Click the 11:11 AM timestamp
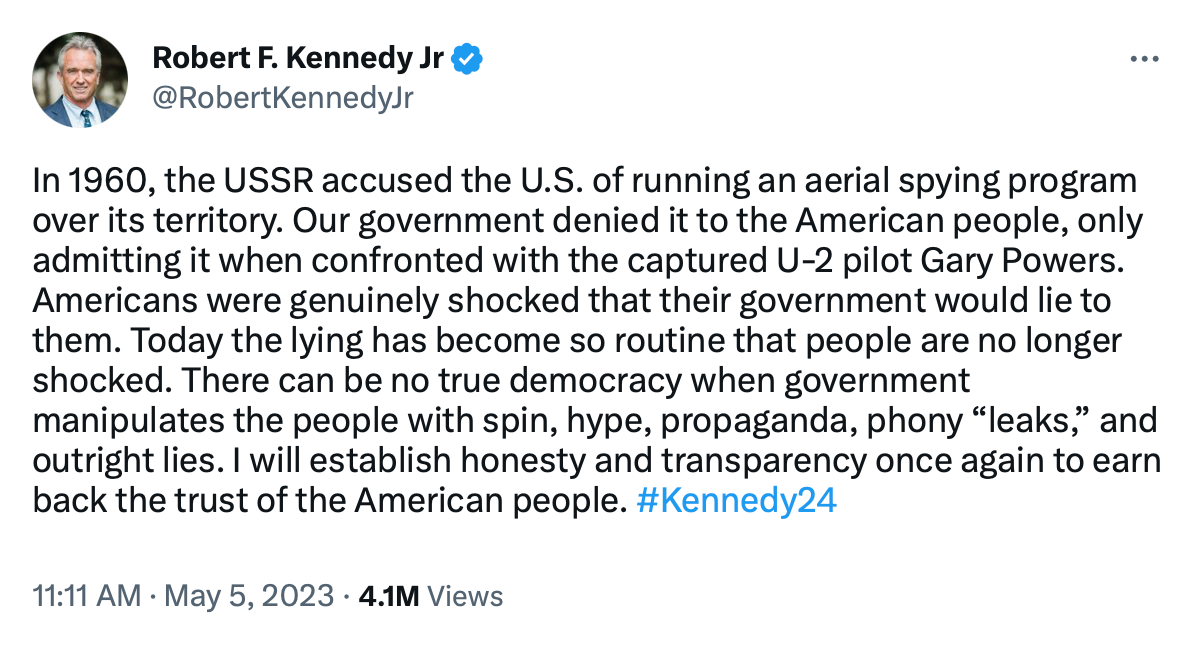Viewport: 1194px width, 648px height. coord(86,597)
